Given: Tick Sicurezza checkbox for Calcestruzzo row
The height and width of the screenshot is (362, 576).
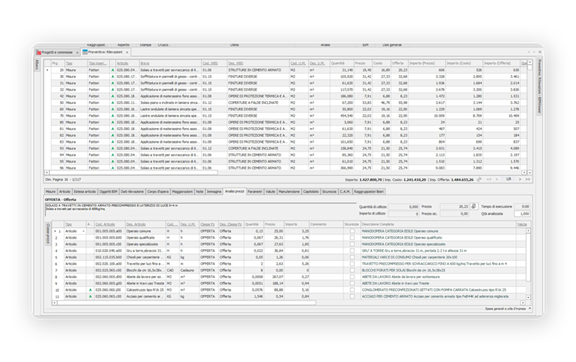Looking at the screenshot, I should coord(352,290).
